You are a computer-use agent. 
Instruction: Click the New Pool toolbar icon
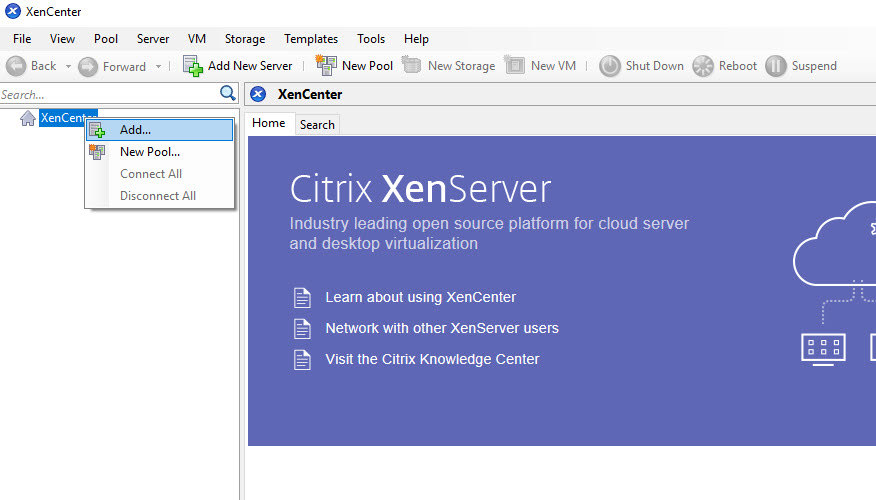coord(326,66)
